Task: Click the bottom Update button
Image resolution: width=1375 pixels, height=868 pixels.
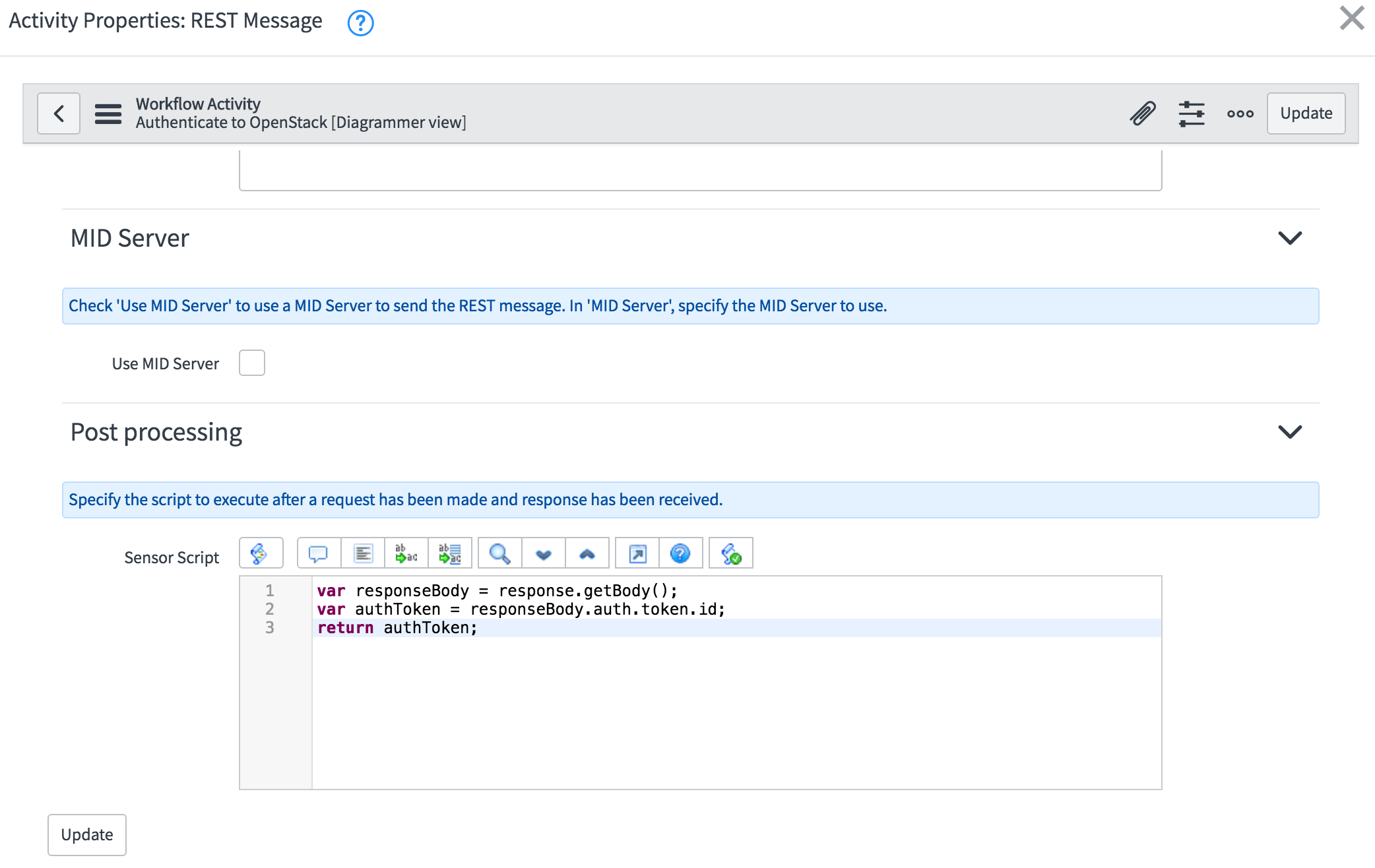Action: (x=87, y=835)
